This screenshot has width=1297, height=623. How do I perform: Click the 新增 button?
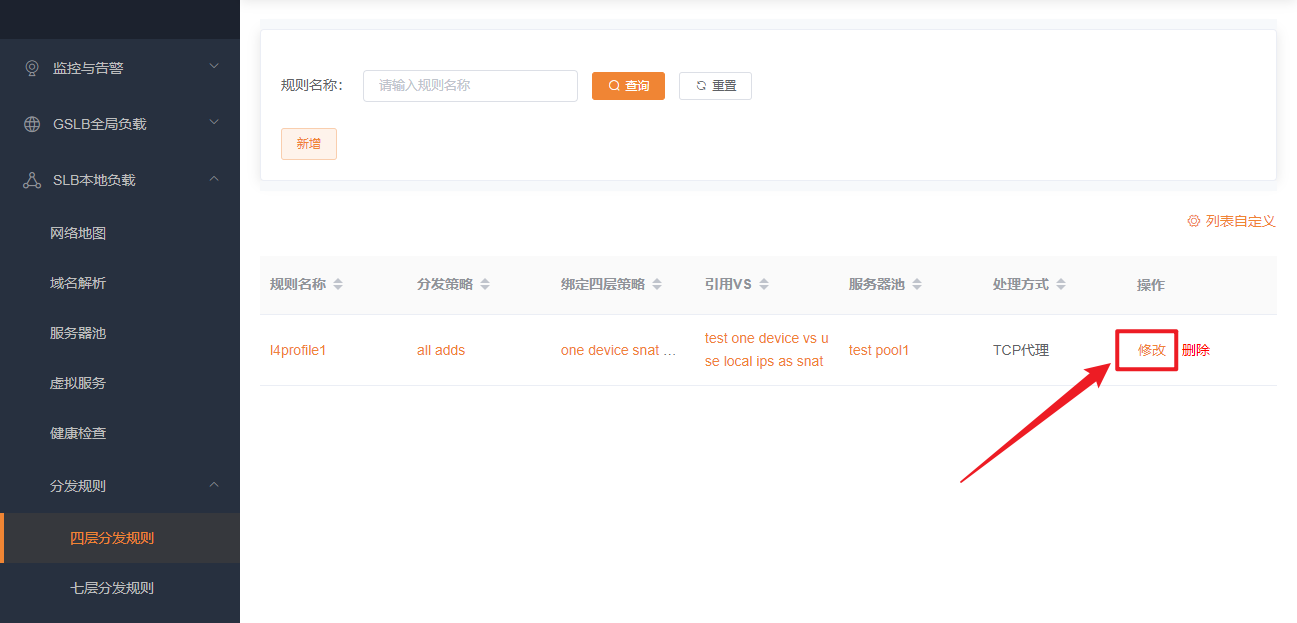pos(308,144)
